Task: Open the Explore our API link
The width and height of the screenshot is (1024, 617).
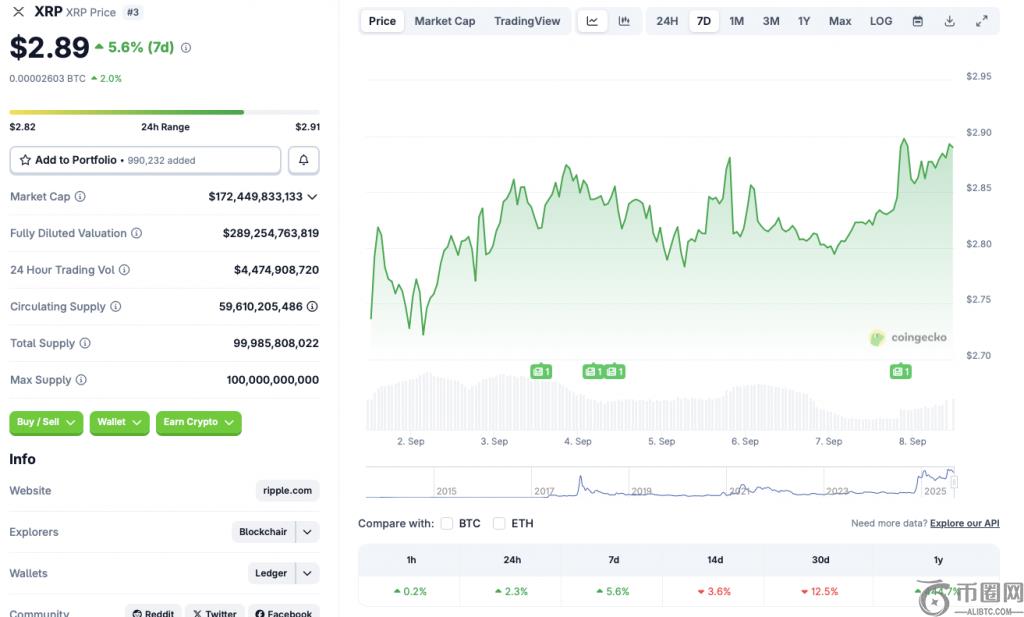Action: point(964,523)
